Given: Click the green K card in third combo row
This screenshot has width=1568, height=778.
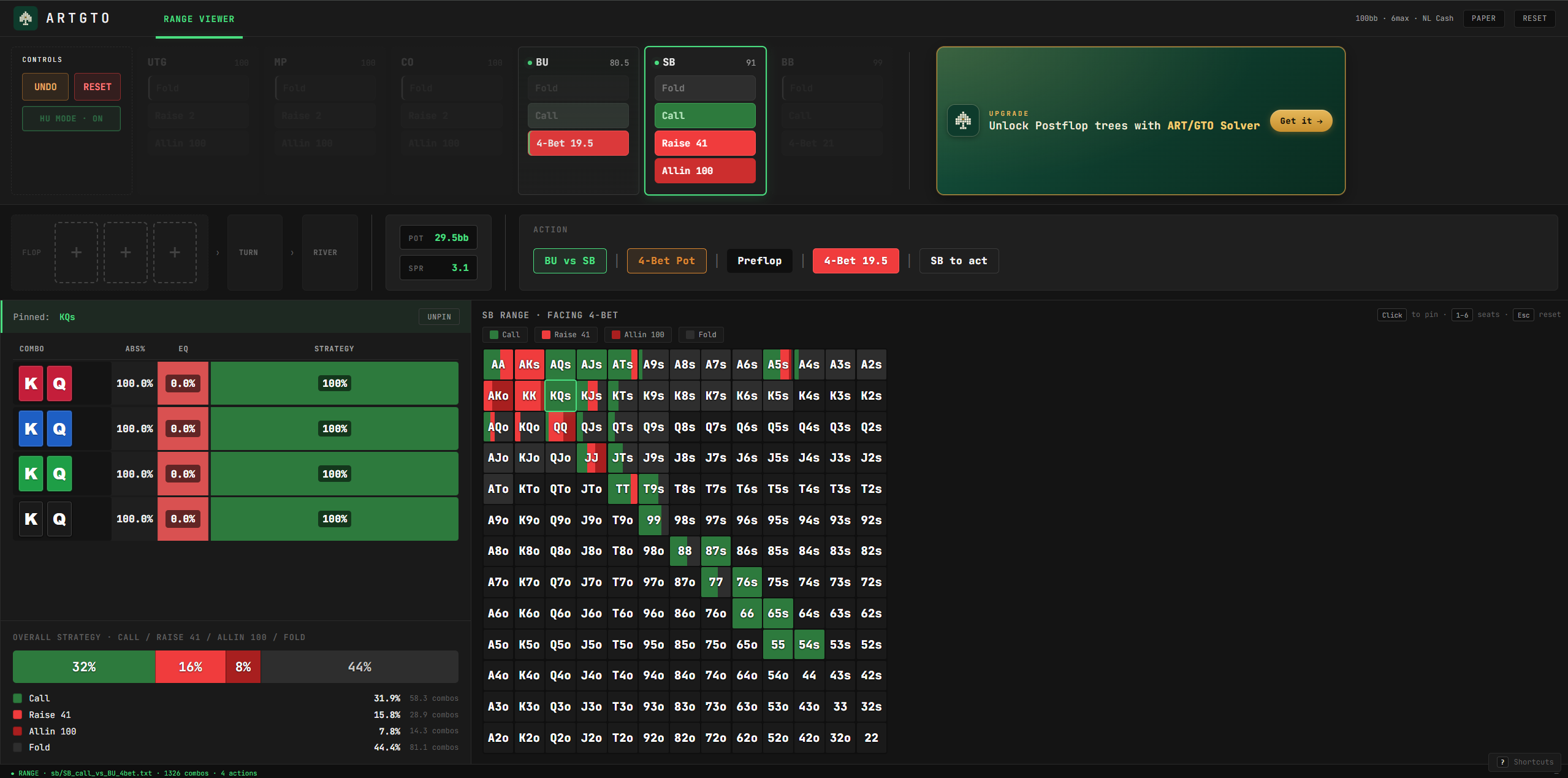Looking at the screenshot, I should [31, 474].
